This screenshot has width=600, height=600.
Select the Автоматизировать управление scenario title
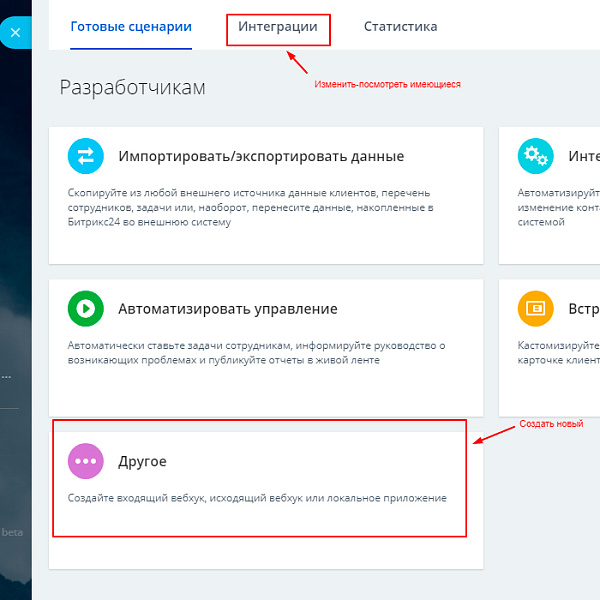point(228,309)
